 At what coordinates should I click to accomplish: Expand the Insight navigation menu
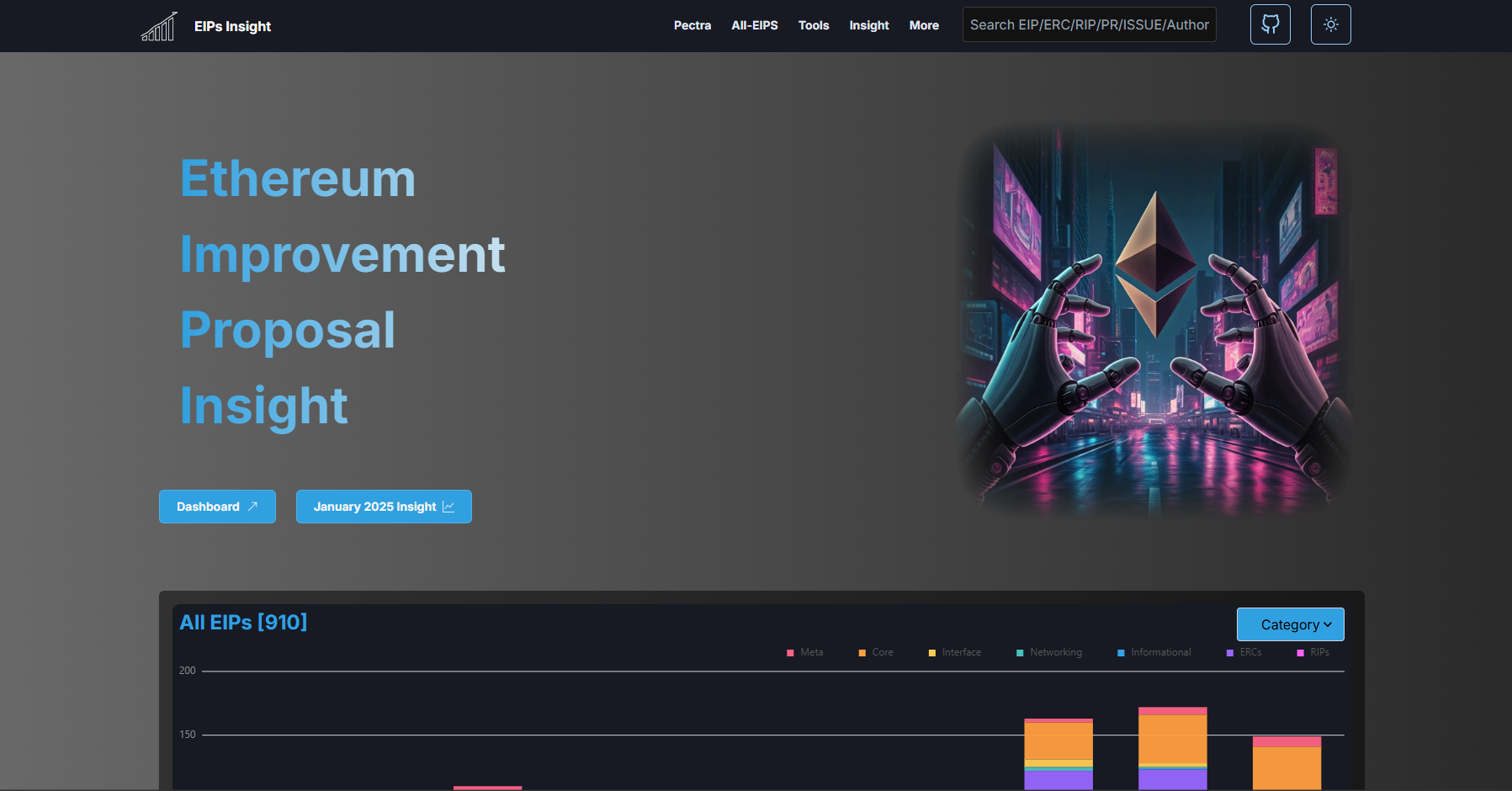[868, 25]
